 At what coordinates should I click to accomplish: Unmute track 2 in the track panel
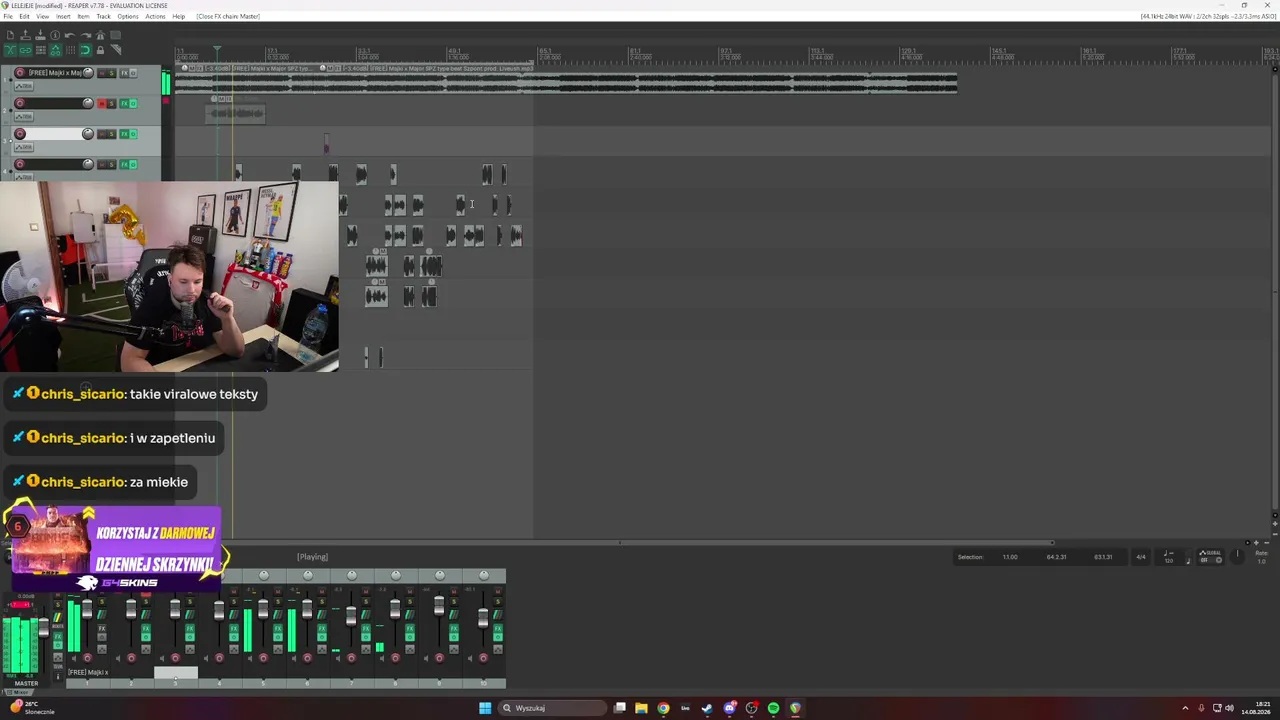pos(101,103)
